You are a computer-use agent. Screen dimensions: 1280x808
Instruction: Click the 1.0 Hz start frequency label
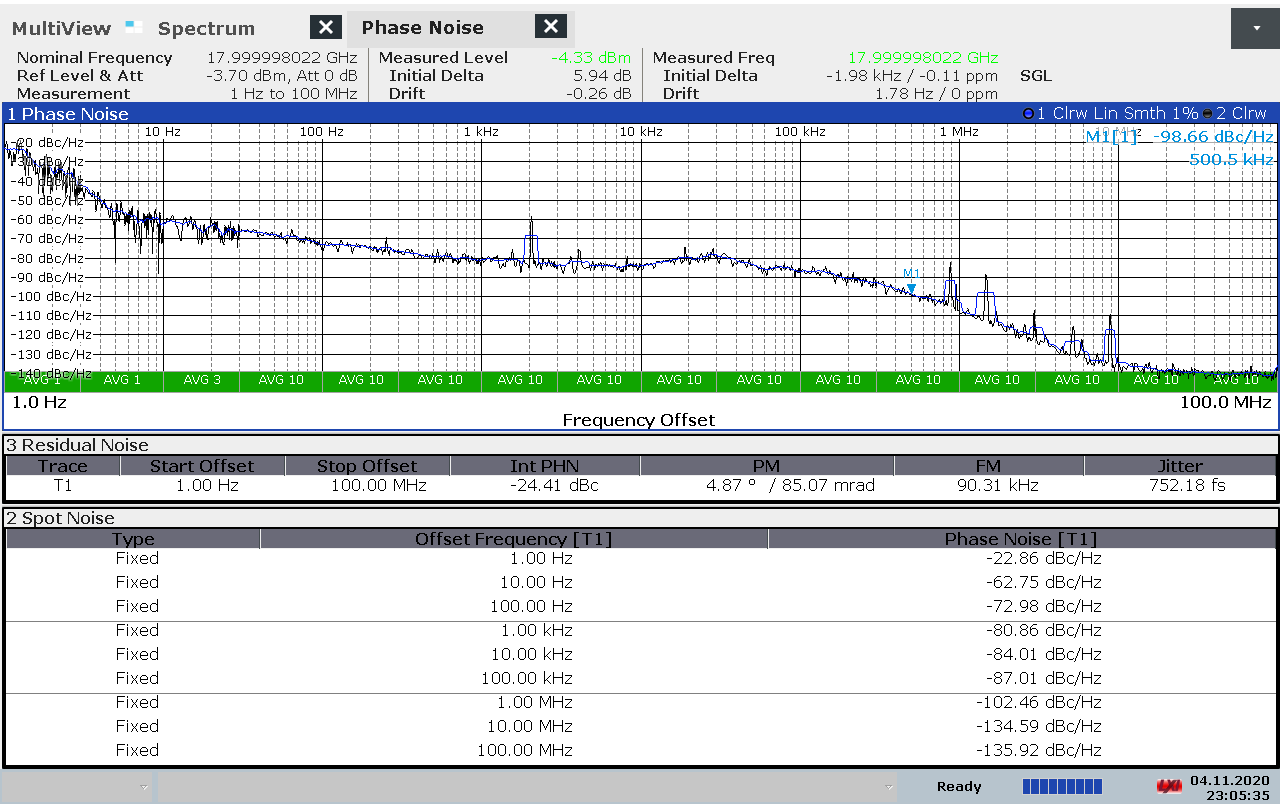point(39,402)
